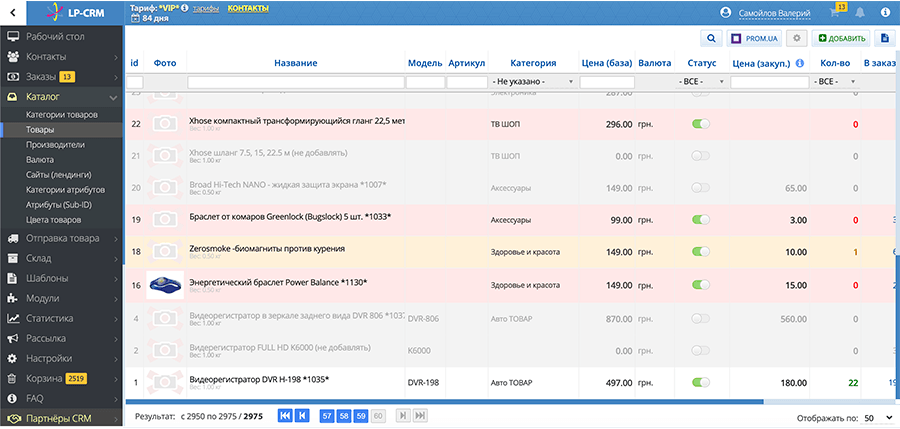The image size is (900, 429).
Task: Click the Название filter input field
Action: tap(296, 82)
